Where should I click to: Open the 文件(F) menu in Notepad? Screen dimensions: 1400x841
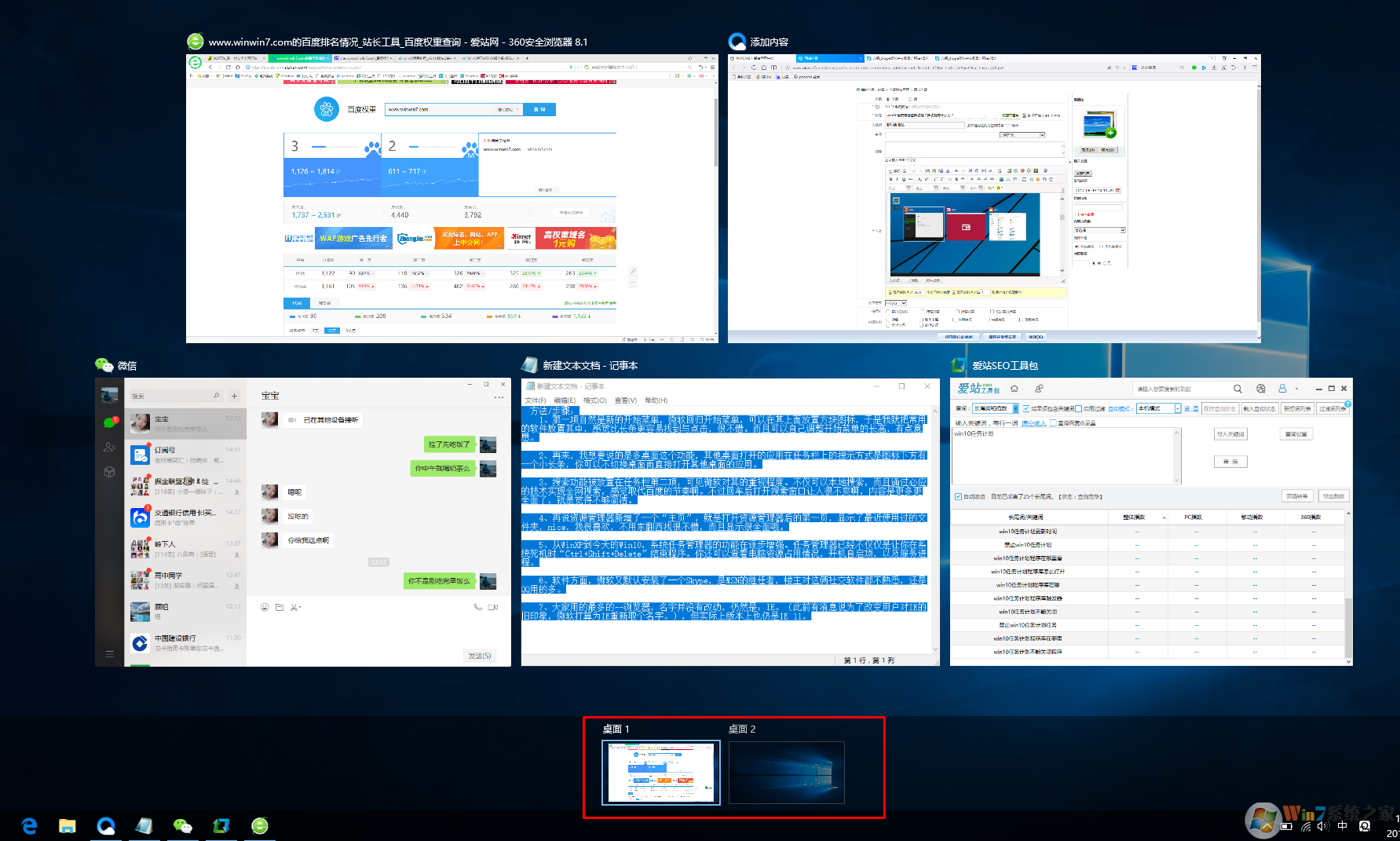(x=535, y=400)
